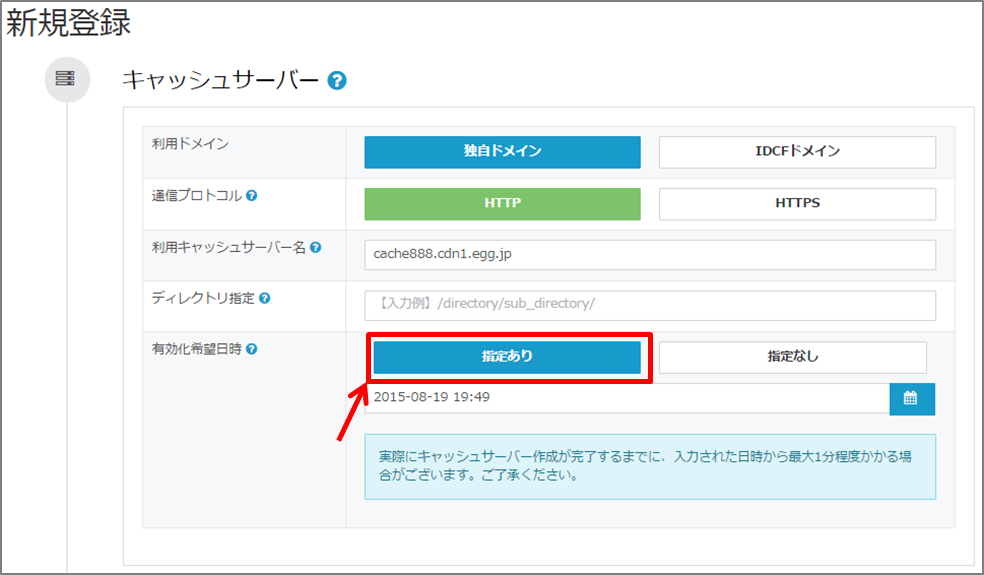Click the cache888.cdn1.egg.jp server name field

click(650, 254)
